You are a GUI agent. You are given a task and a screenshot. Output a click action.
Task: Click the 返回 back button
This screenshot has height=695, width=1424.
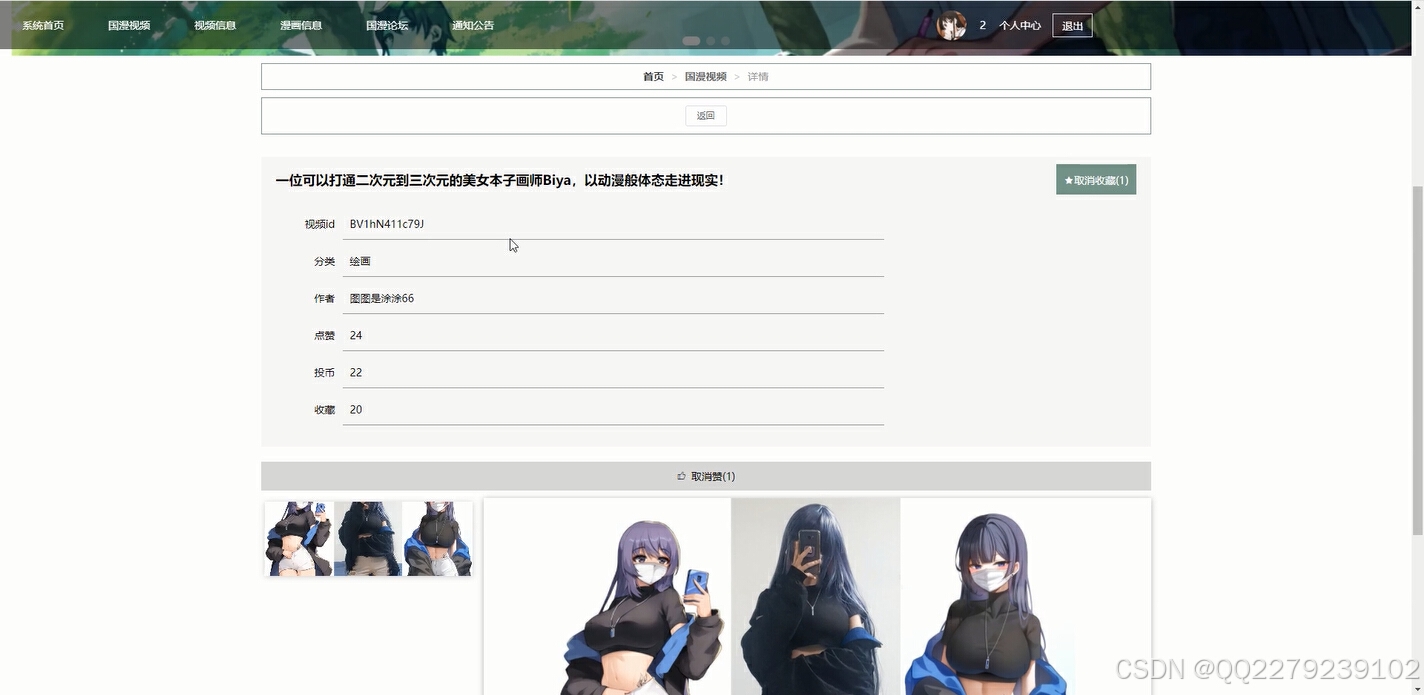point(705,115)
